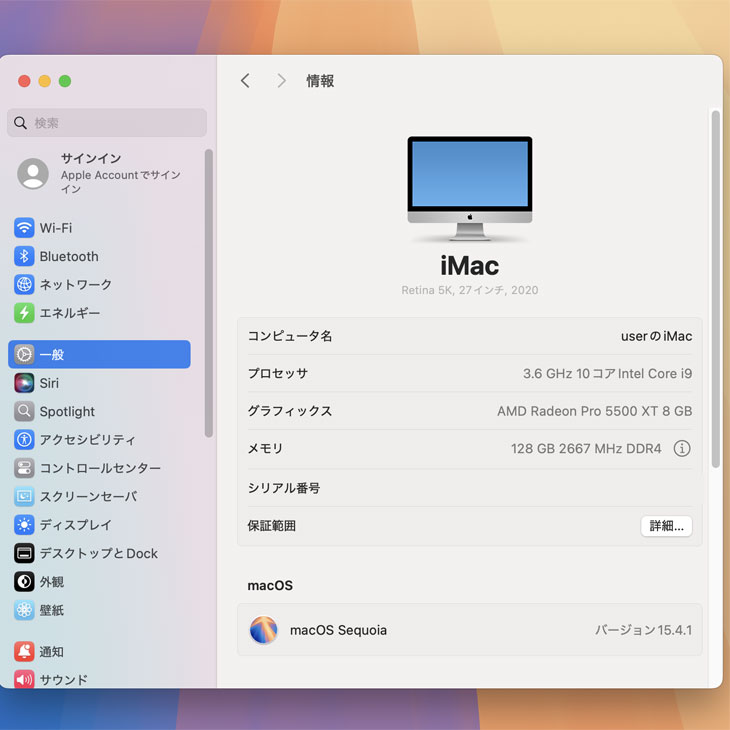The image size is (730, 730).
Task: Click the 保証範囲 label
Action: coord(271,526)
